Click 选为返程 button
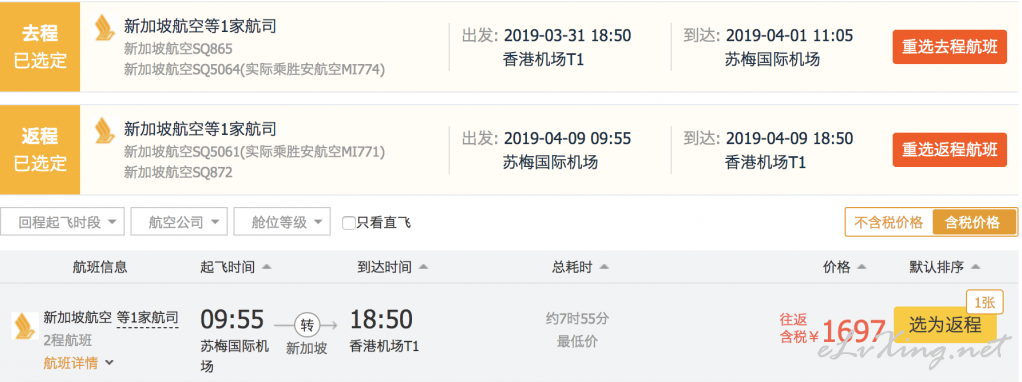Image resolution: width=1022 pixels, height=382 pixels. pyautogui.click(x=945, y=325)
